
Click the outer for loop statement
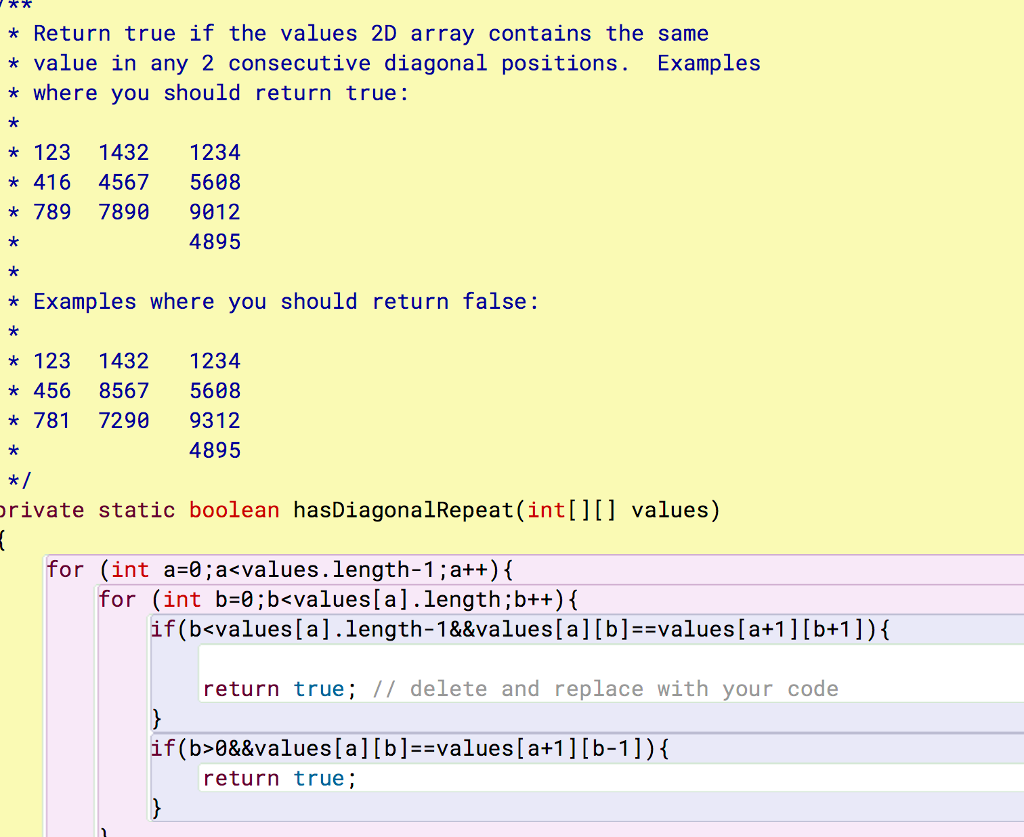(280, 569)
